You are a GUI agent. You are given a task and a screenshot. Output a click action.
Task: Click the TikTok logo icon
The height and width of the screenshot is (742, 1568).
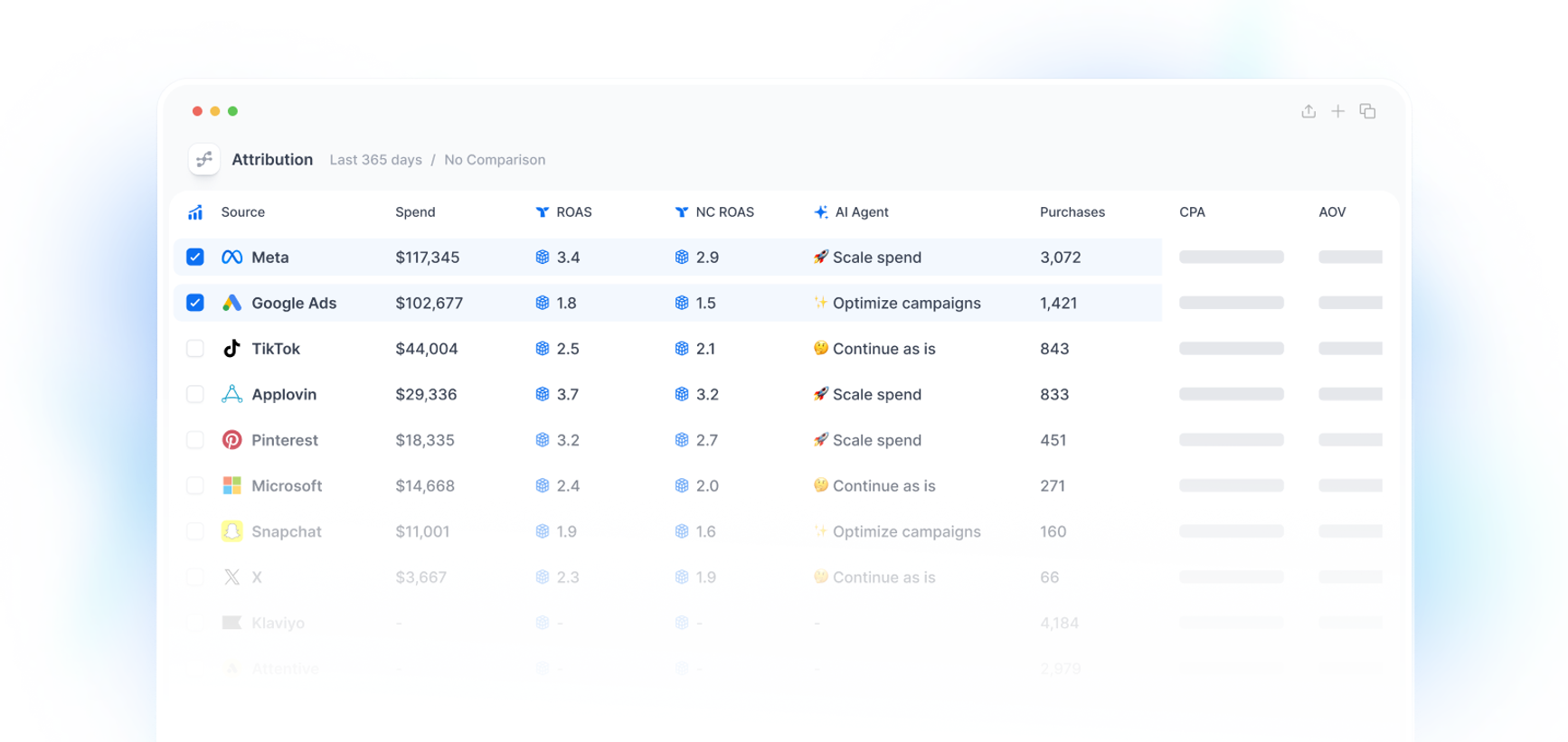click(232, 349)
